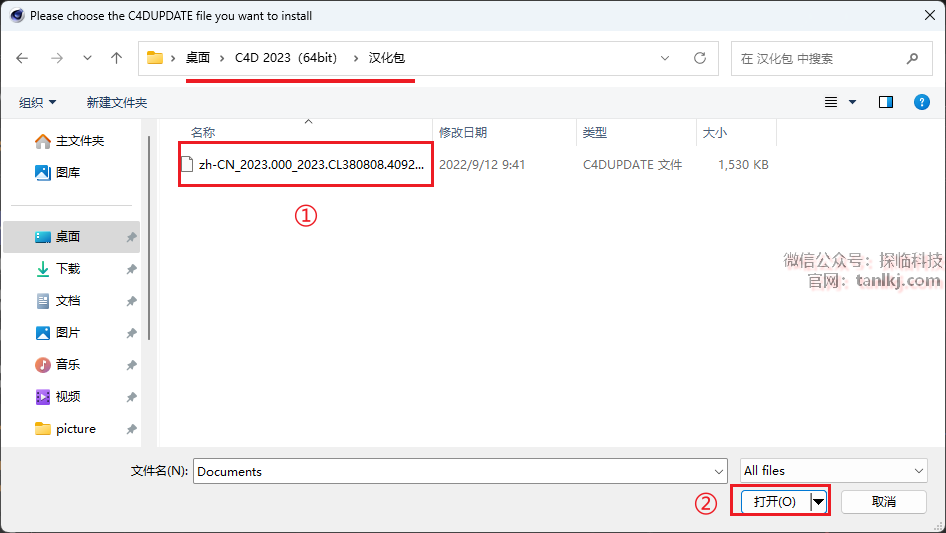This screenshot has width=946, height=533.
Task: Go forward with the right arrow
Action: tap(57, 58)
